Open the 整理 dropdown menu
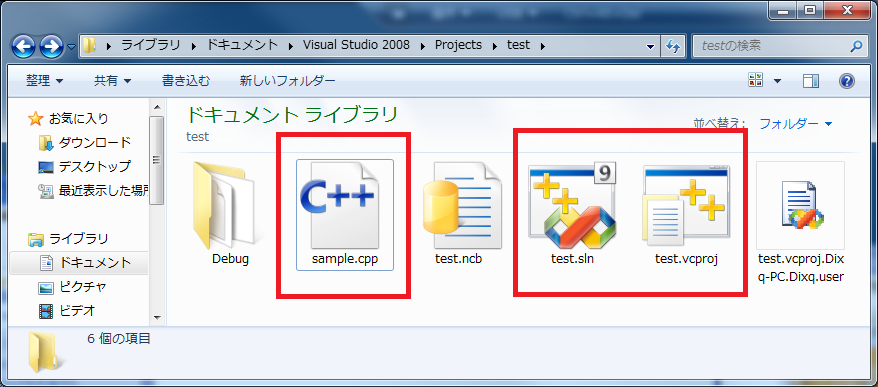 pyautogui.click(x=44, y=81)
